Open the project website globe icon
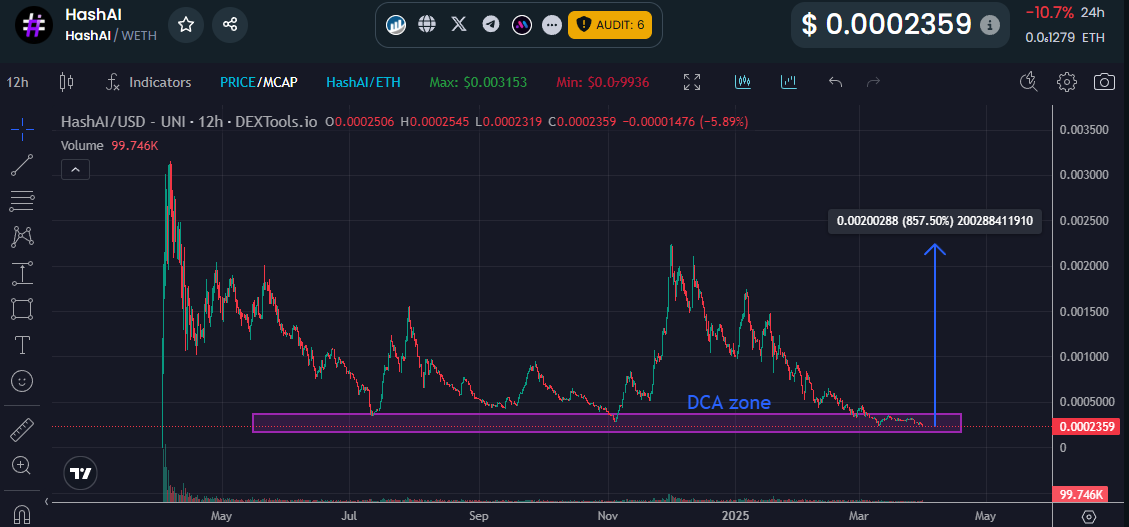 pyautogui.click(x=428, y=24)
